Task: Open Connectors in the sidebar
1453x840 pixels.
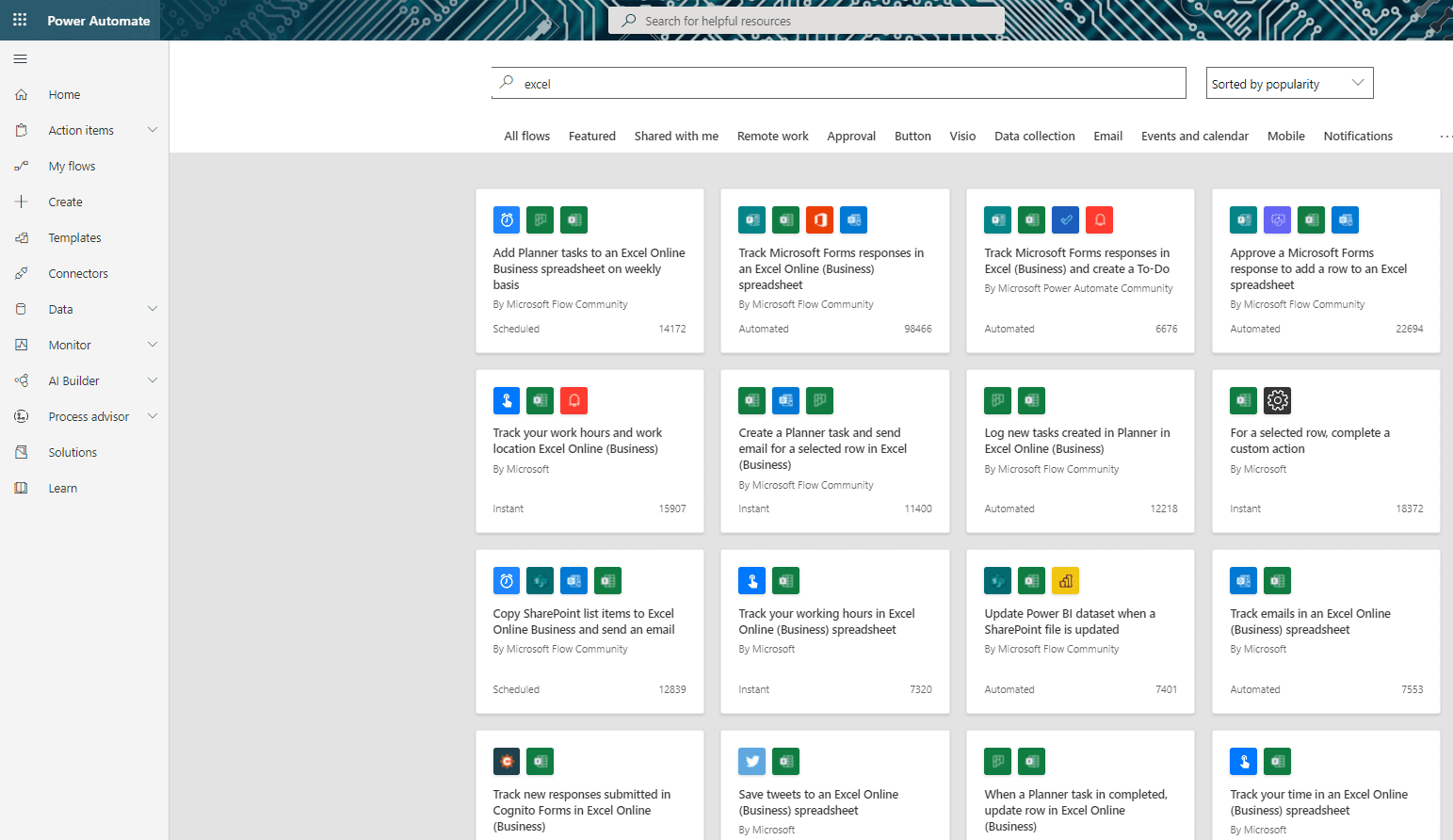Action: [78, 274]
